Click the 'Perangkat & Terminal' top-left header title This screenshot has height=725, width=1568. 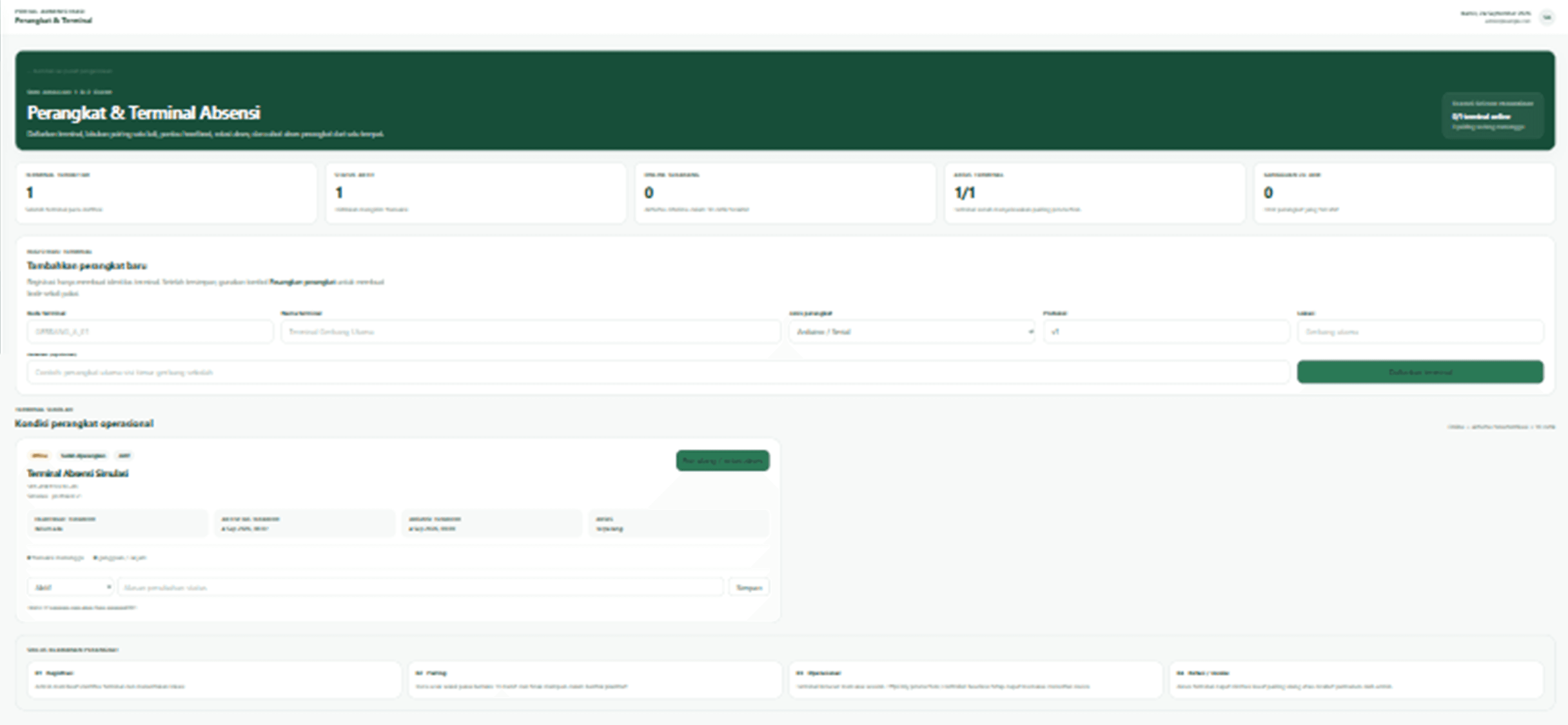(53, 20)
